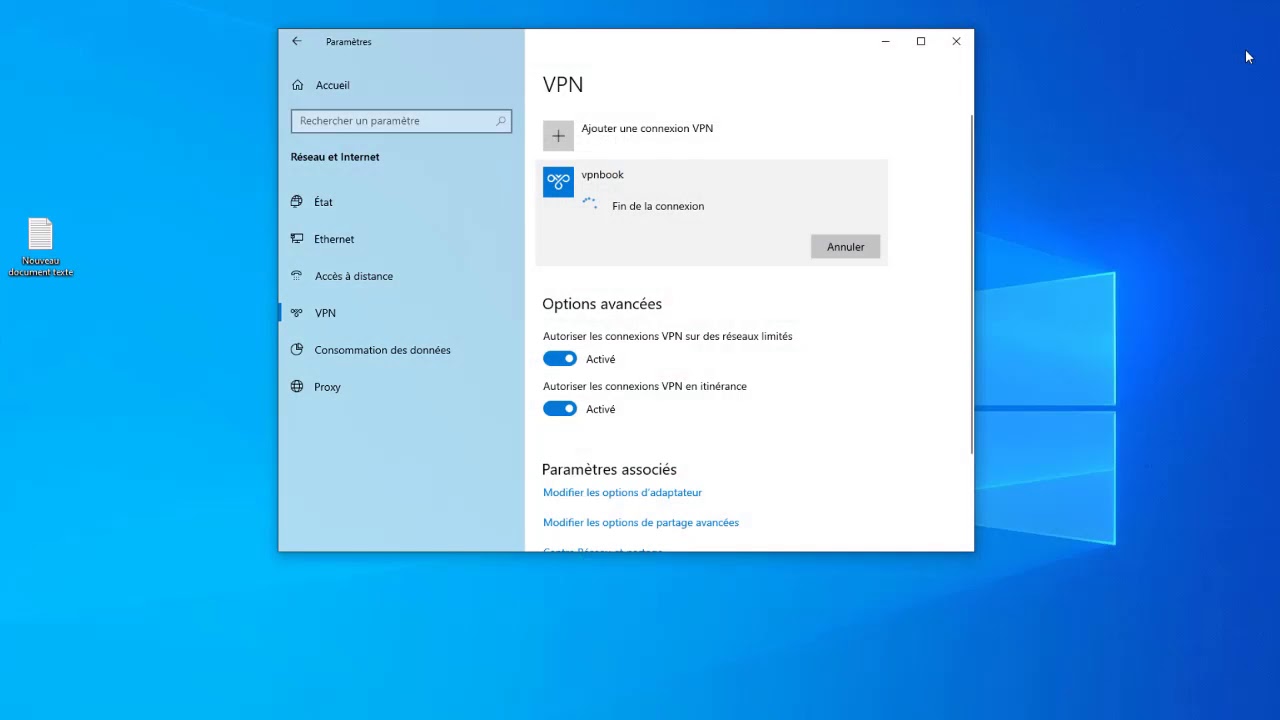1280x720 pixels.
Task: Click the vpnbook connection icon
Action: click(x=558, y=181)
